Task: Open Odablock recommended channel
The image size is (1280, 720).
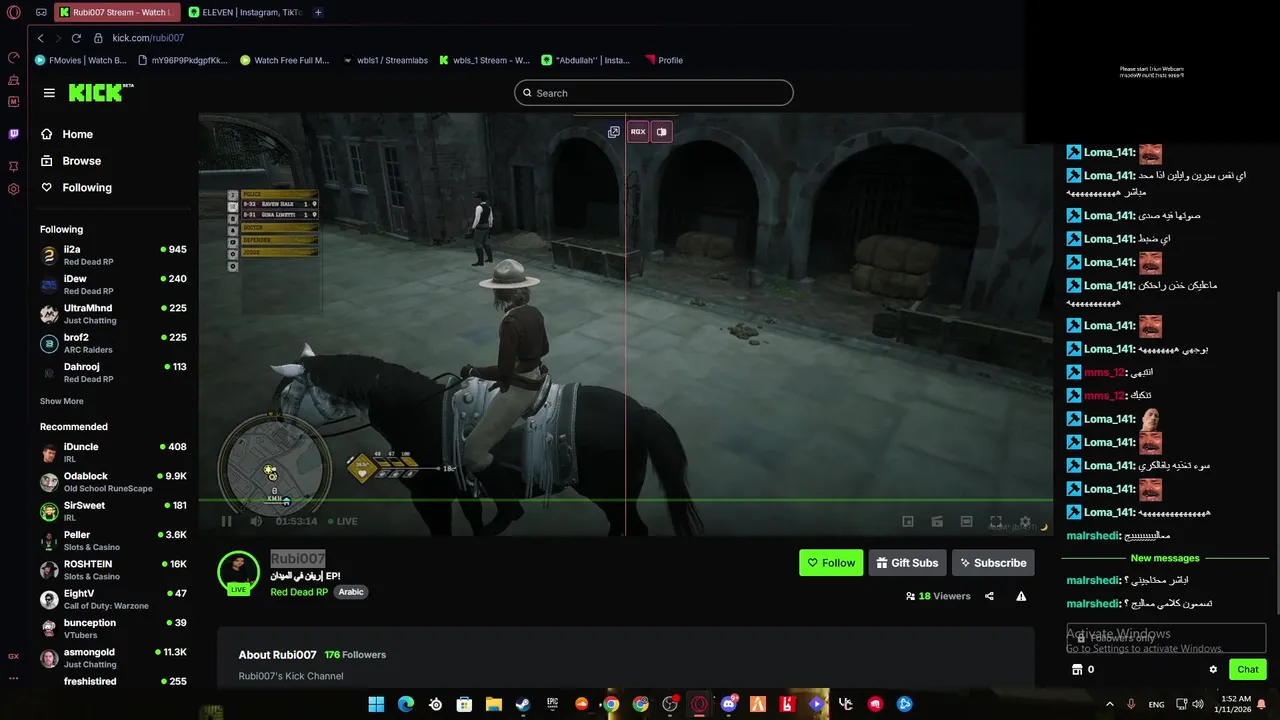Action: [x=113, y=482]
